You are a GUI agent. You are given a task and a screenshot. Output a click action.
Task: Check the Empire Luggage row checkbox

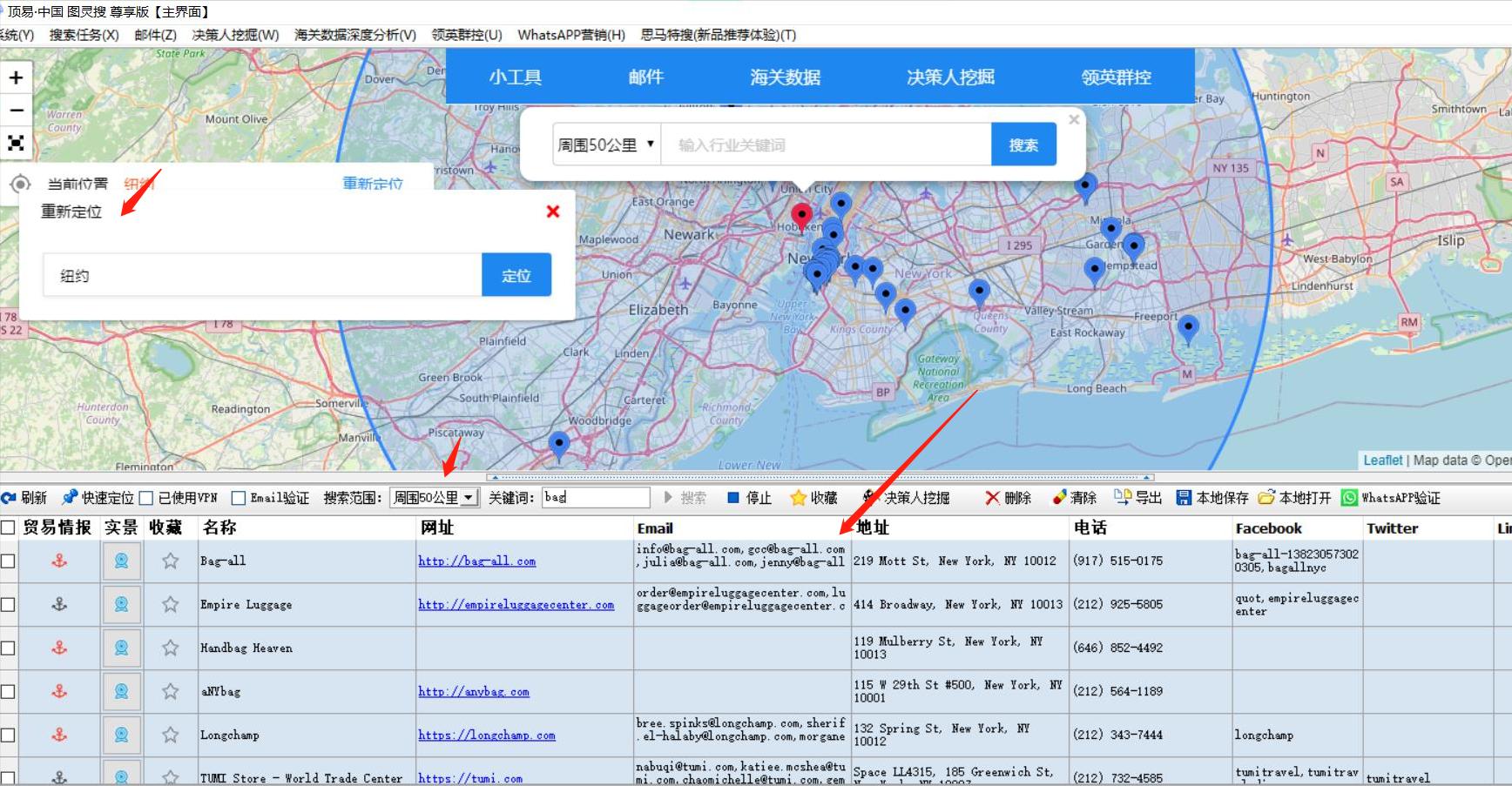[x=8, y=604]
